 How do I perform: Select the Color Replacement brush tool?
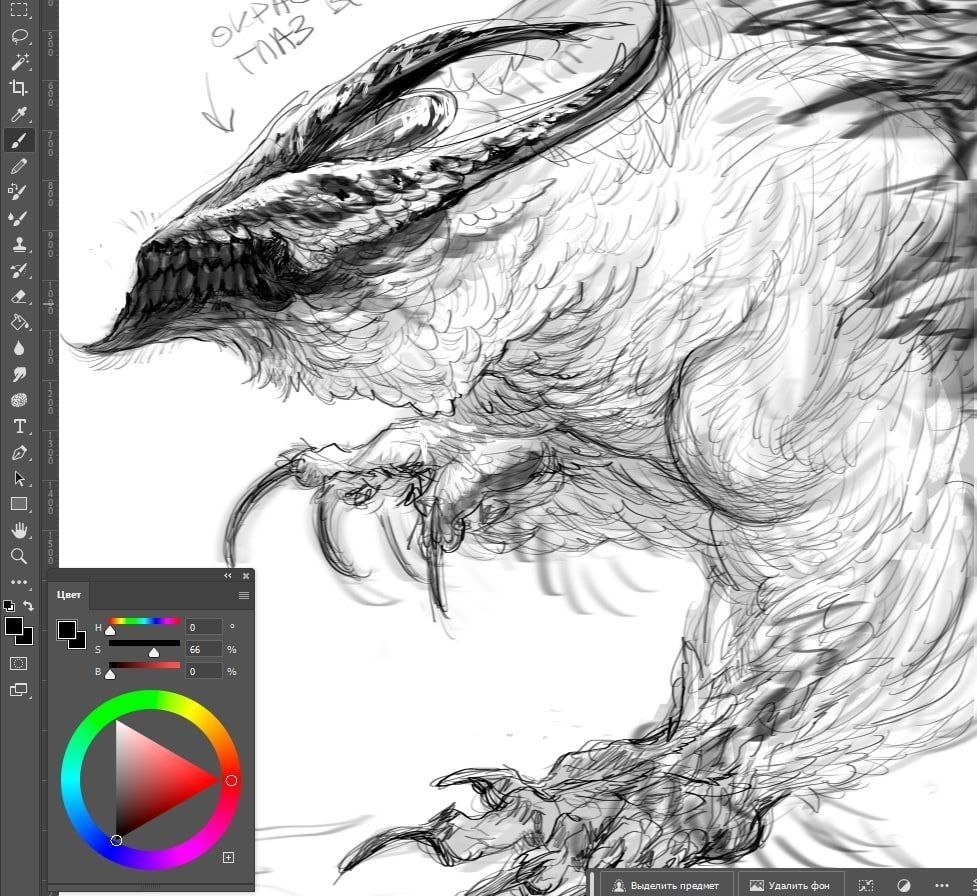[19, 192]
